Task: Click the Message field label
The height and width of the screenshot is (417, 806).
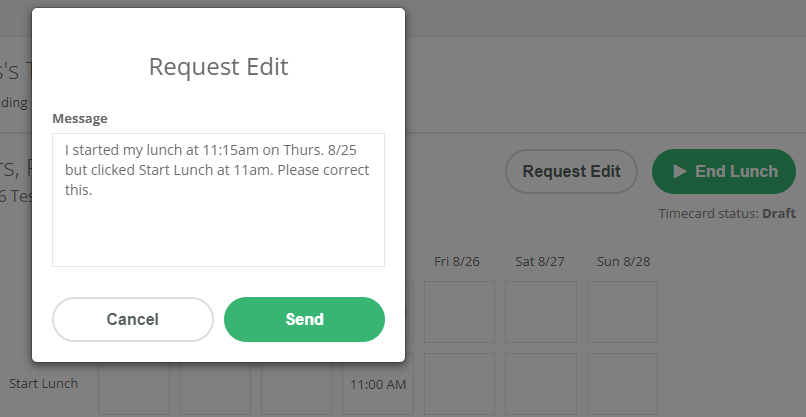Action: click(x=80, y=119)
